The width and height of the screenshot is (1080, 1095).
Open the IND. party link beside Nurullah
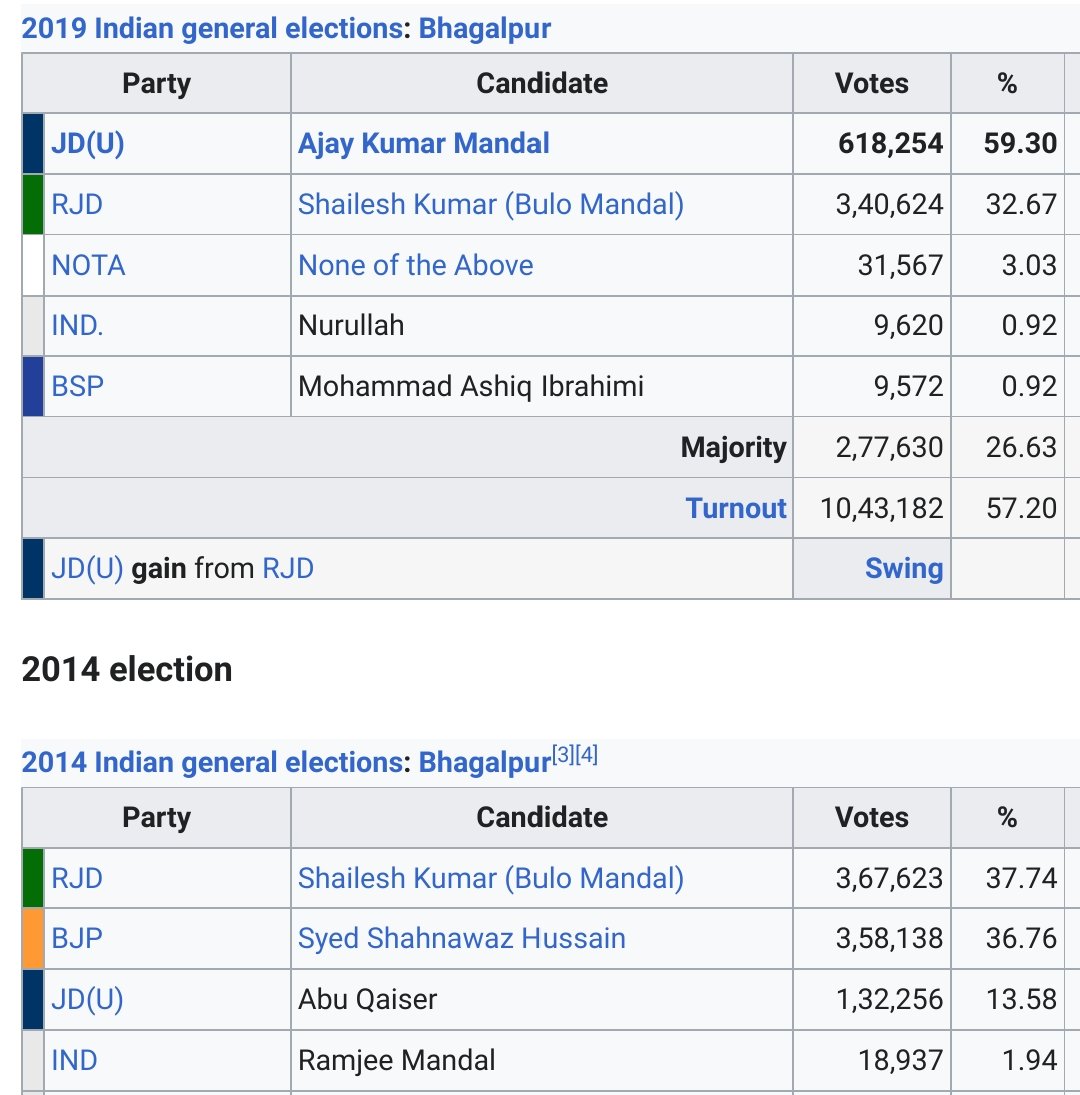coord(77,325)
